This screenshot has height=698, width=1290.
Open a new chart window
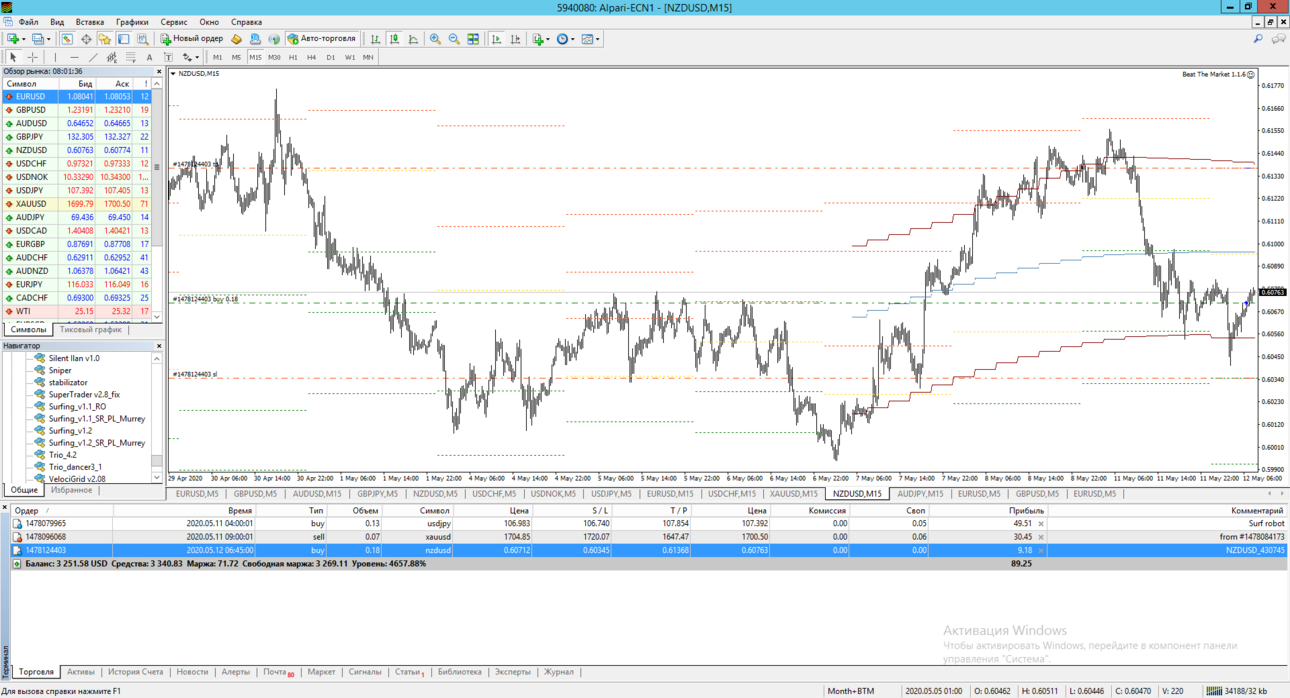click(13, 39)
